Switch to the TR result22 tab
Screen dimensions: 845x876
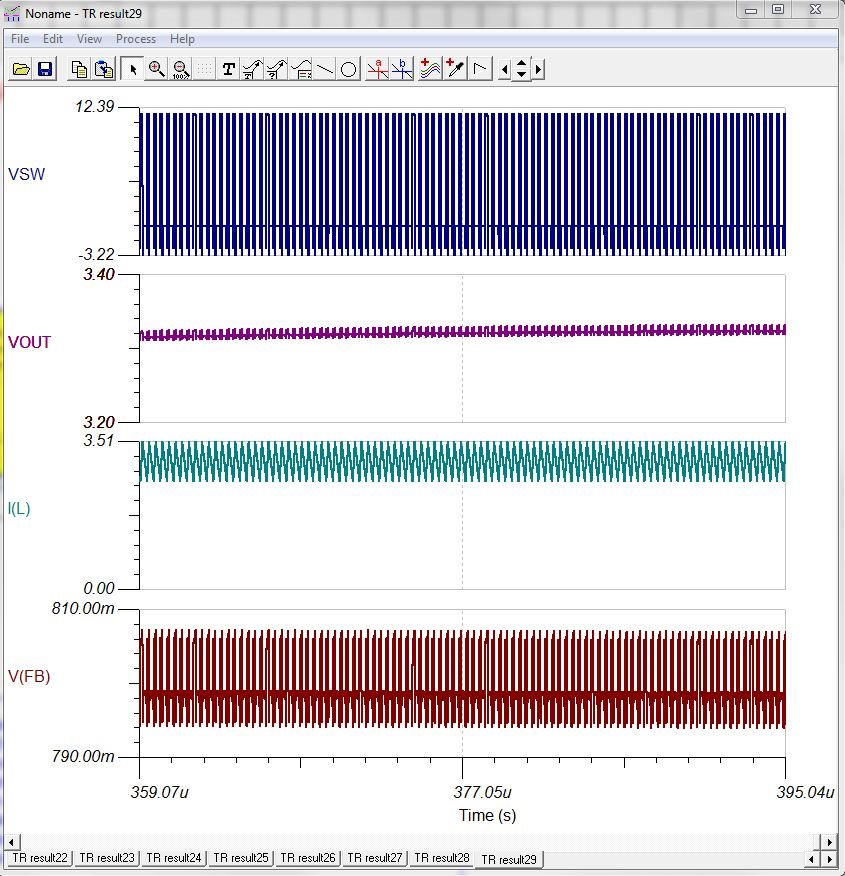pos(37,859)
